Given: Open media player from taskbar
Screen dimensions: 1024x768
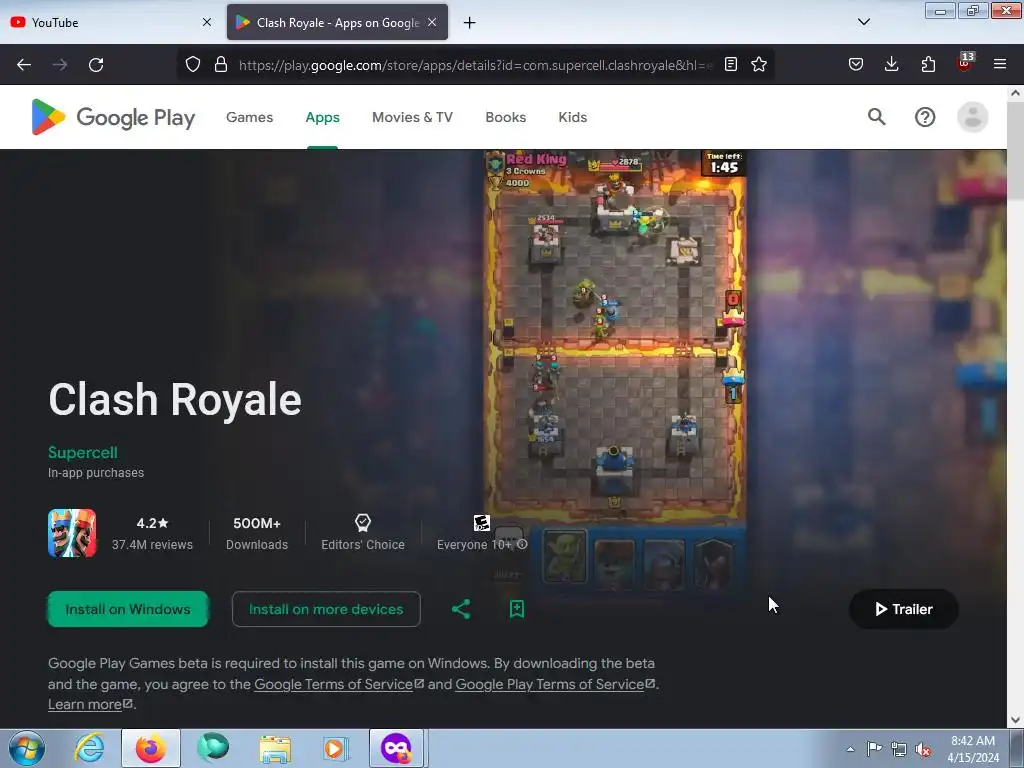Looking at the screenshot, I should (x=335, y=748).
